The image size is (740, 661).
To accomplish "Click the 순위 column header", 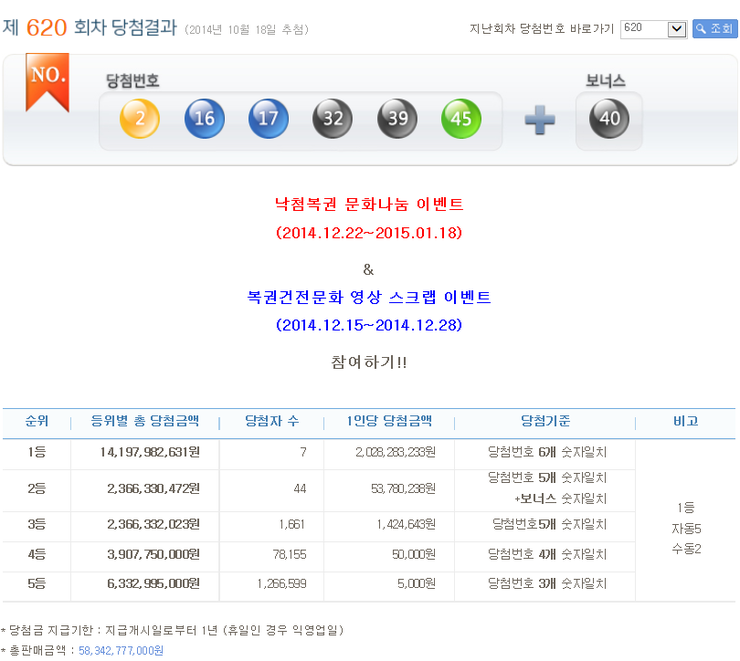I will click(x=37, y=421).
